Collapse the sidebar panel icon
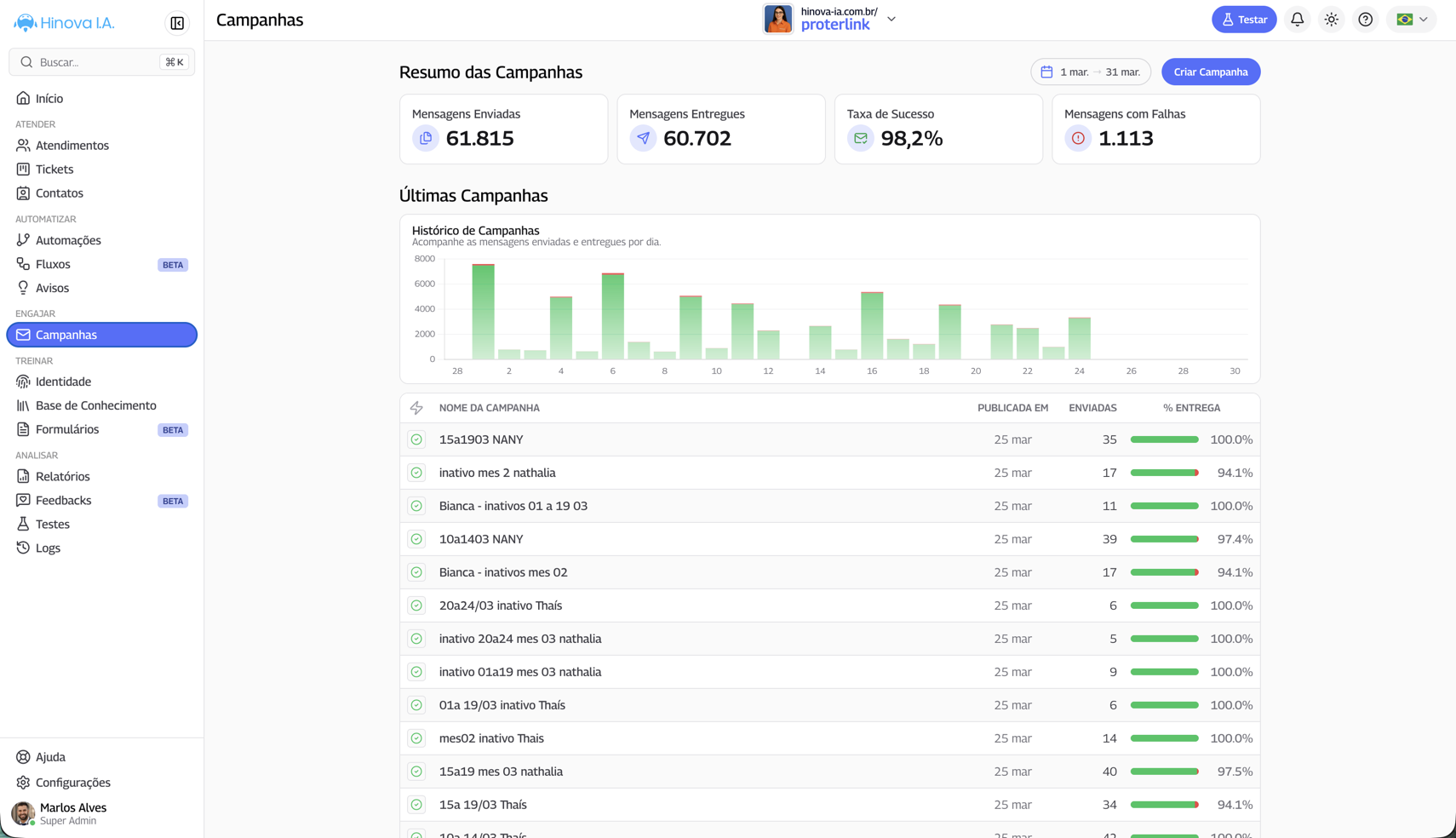 pyautogui.click(x=177, y=23)
